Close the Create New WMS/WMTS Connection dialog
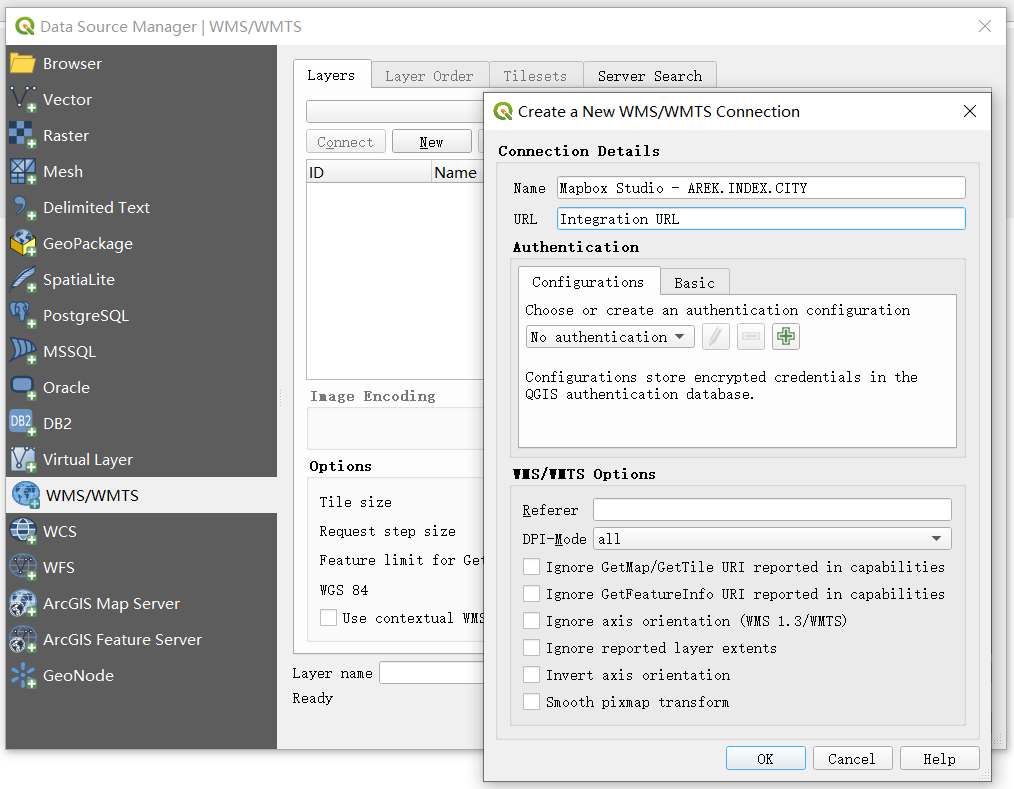The image size is (1014, 789). [x=970, y=111]
